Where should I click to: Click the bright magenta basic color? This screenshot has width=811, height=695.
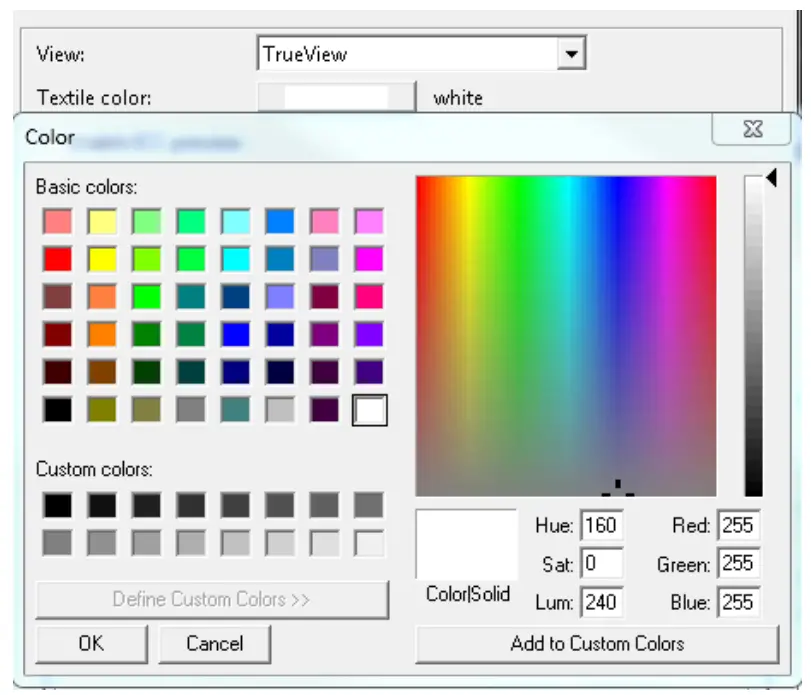pyautogui.click(x=369, y=258)
